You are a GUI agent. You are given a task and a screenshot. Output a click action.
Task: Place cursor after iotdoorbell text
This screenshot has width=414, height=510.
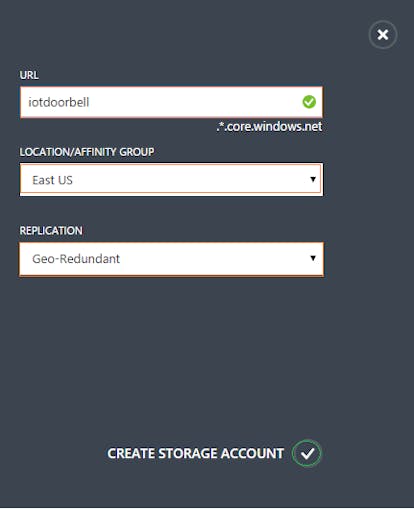(90, 102)
